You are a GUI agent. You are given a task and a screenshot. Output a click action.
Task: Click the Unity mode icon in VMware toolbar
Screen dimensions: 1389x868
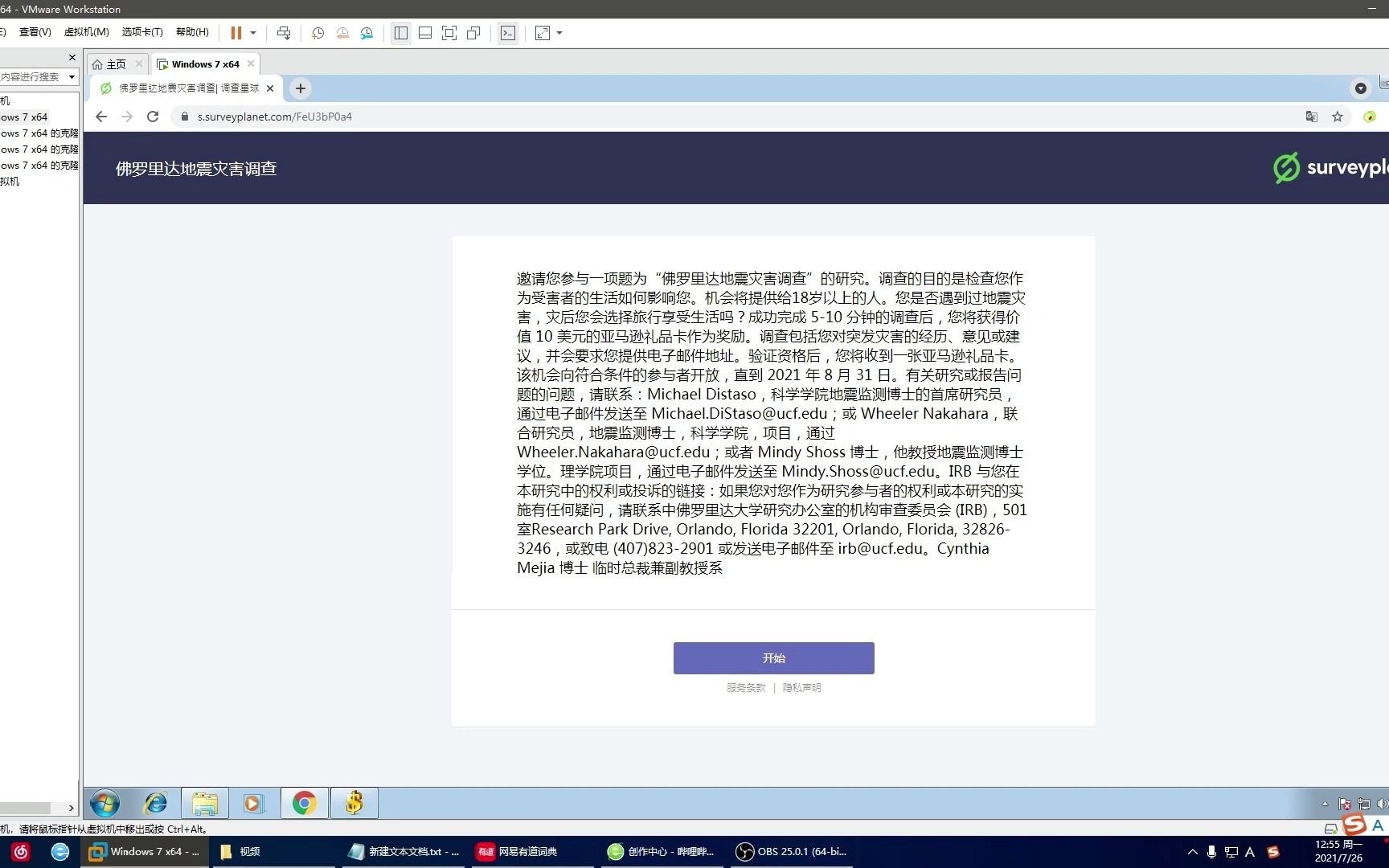(473, 33)
